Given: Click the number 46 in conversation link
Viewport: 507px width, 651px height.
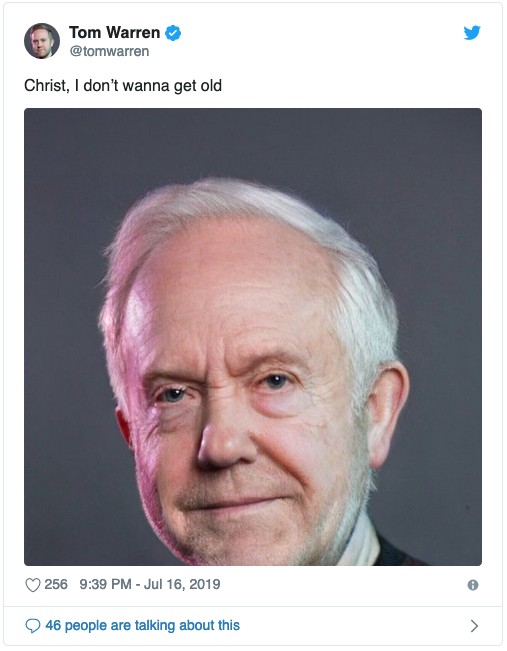Looking at the screenshot, I should [x=53, y=625].
